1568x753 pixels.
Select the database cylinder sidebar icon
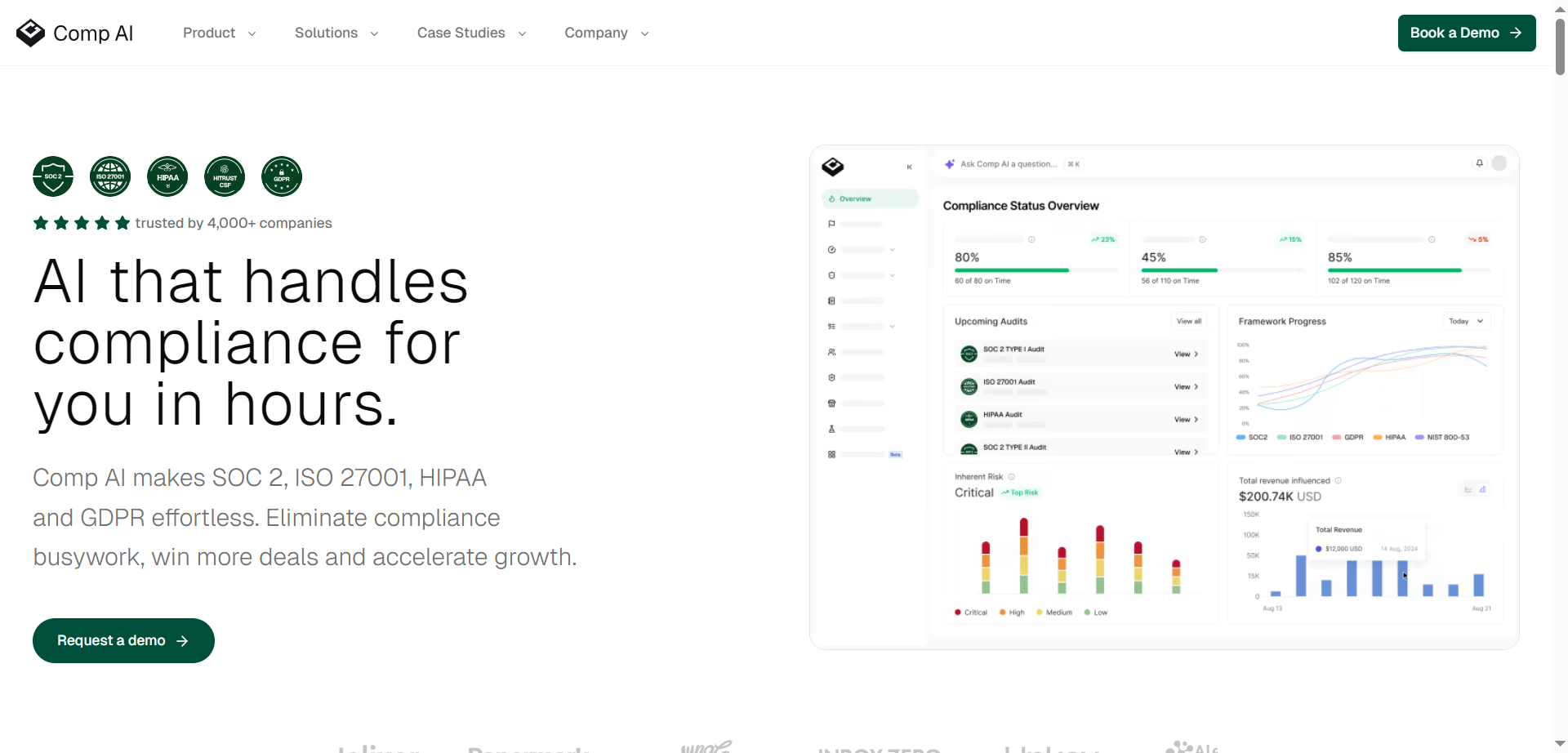click(x=831, y=275)
